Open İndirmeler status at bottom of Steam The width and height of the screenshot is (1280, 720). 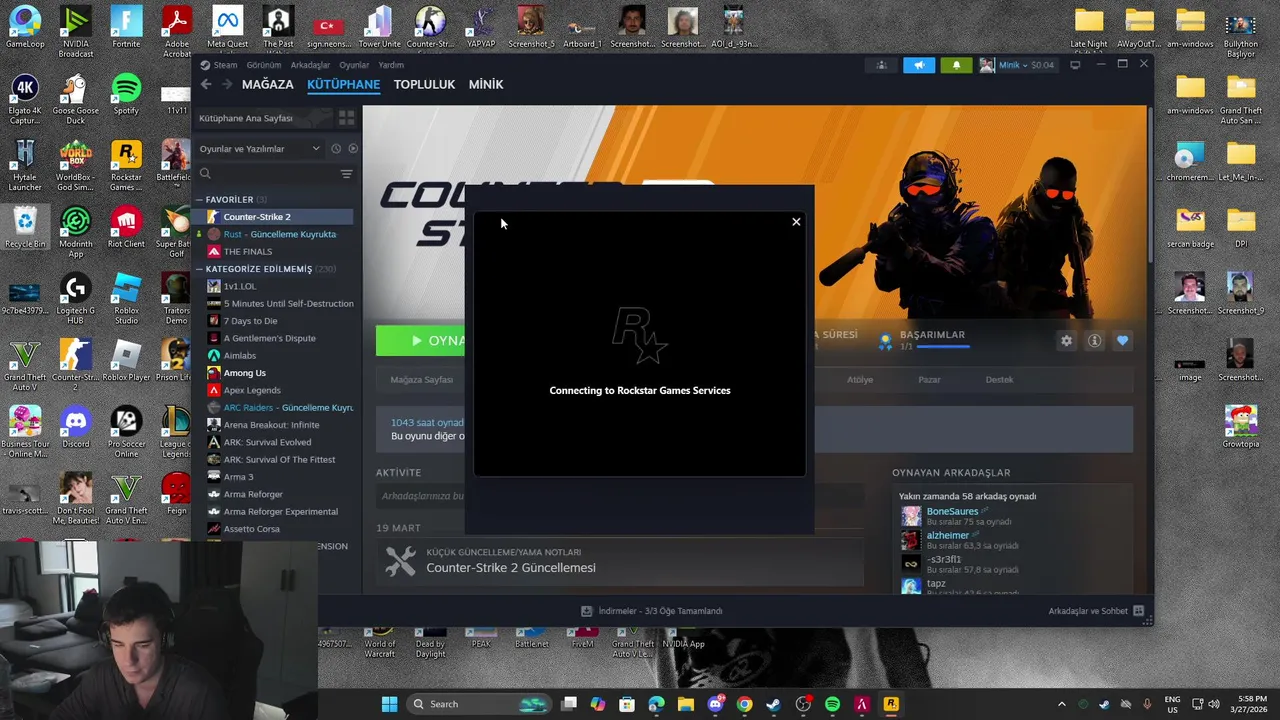pos(651,611)
